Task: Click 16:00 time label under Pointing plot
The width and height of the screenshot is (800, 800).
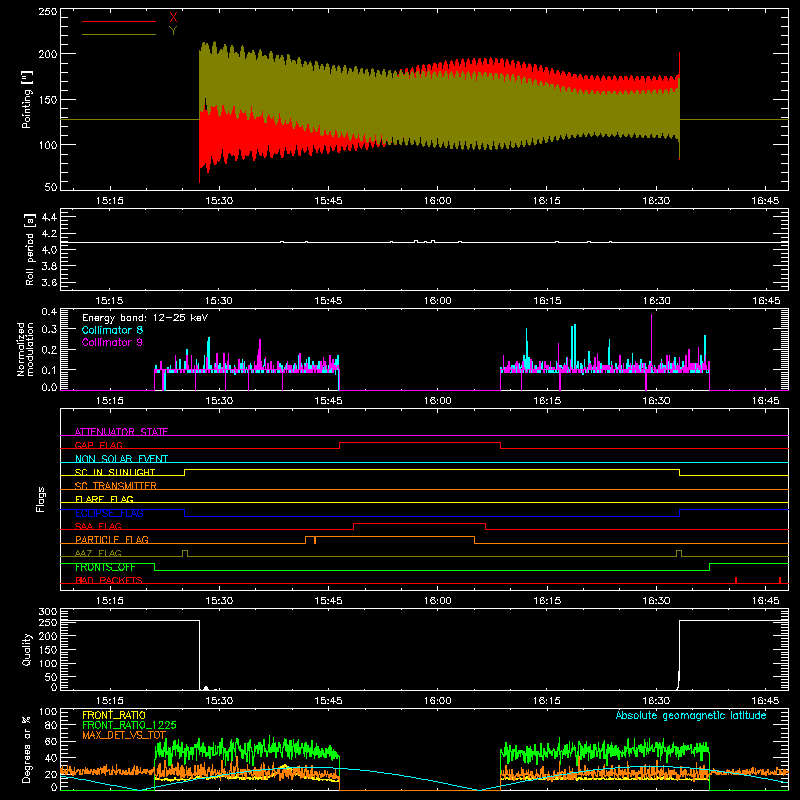Action: click(438, 201)
